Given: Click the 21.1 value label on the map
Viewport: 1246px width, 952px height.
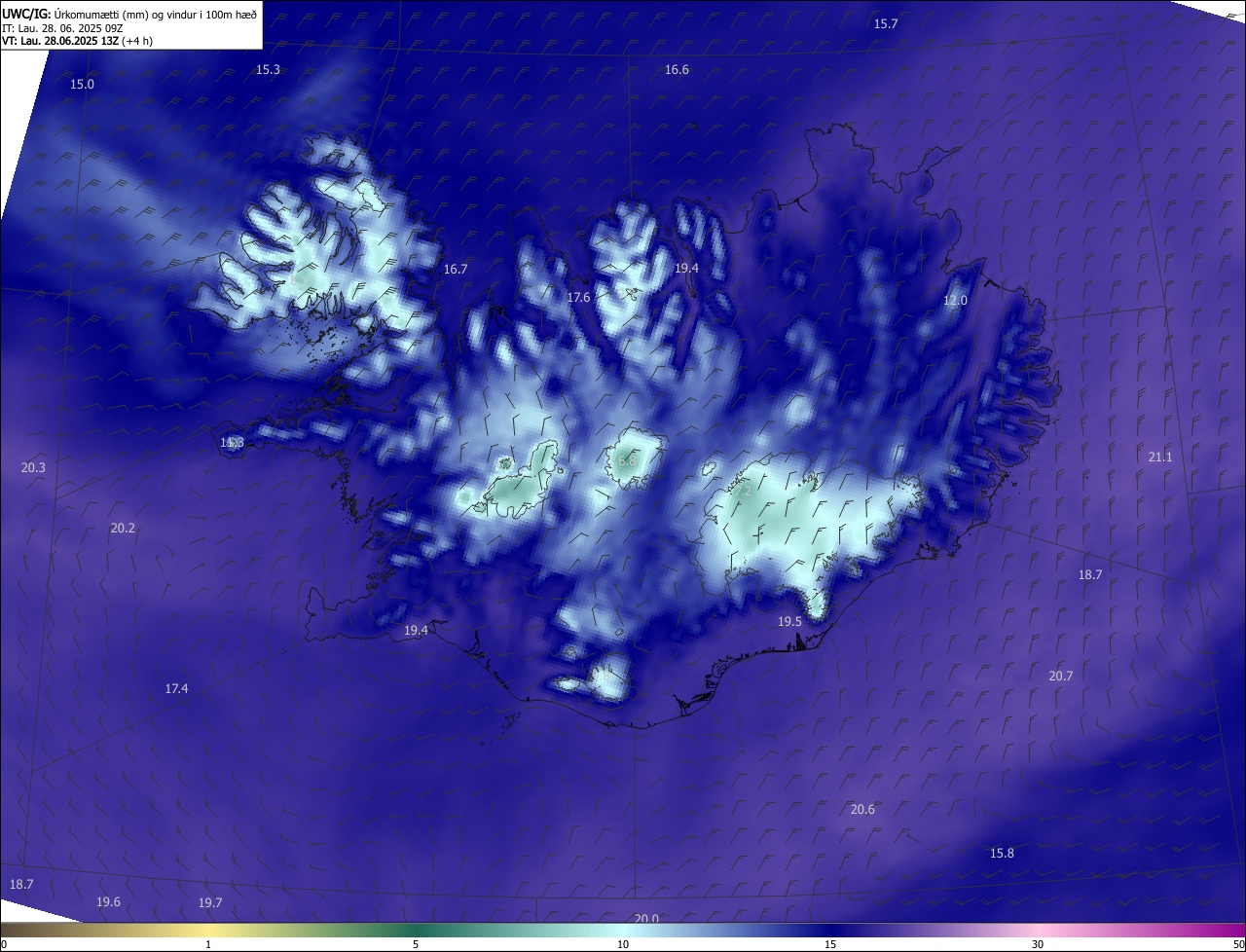Looking at the screenshot, I should (1160, 458).
